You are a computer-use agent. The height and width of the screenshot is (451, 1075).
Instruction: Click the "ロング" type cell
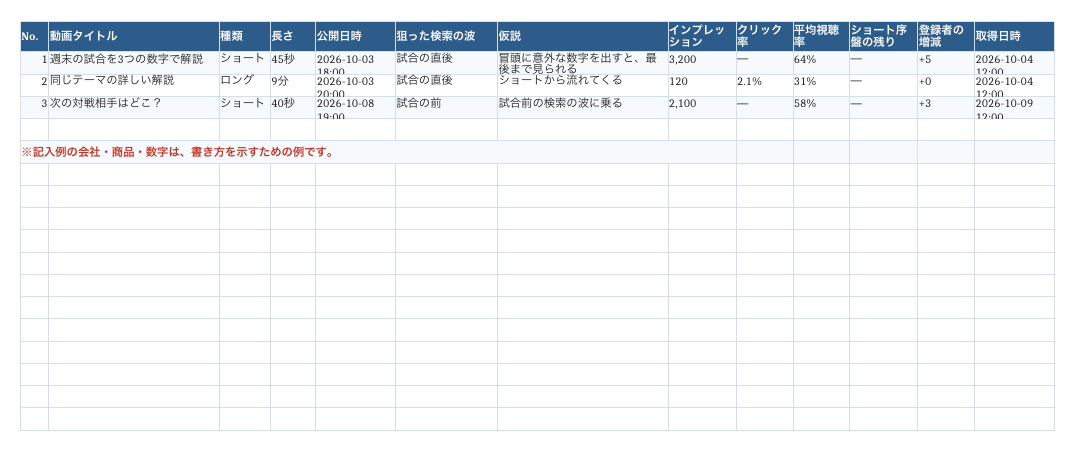[245, 85]
